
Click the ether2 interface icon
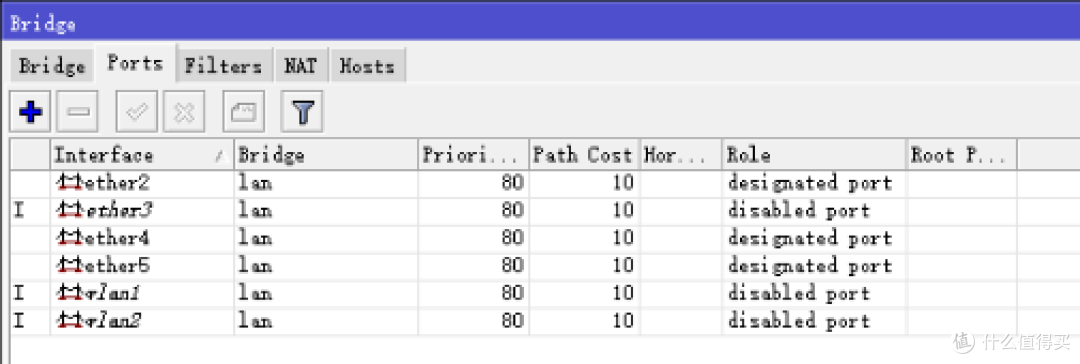70,183
